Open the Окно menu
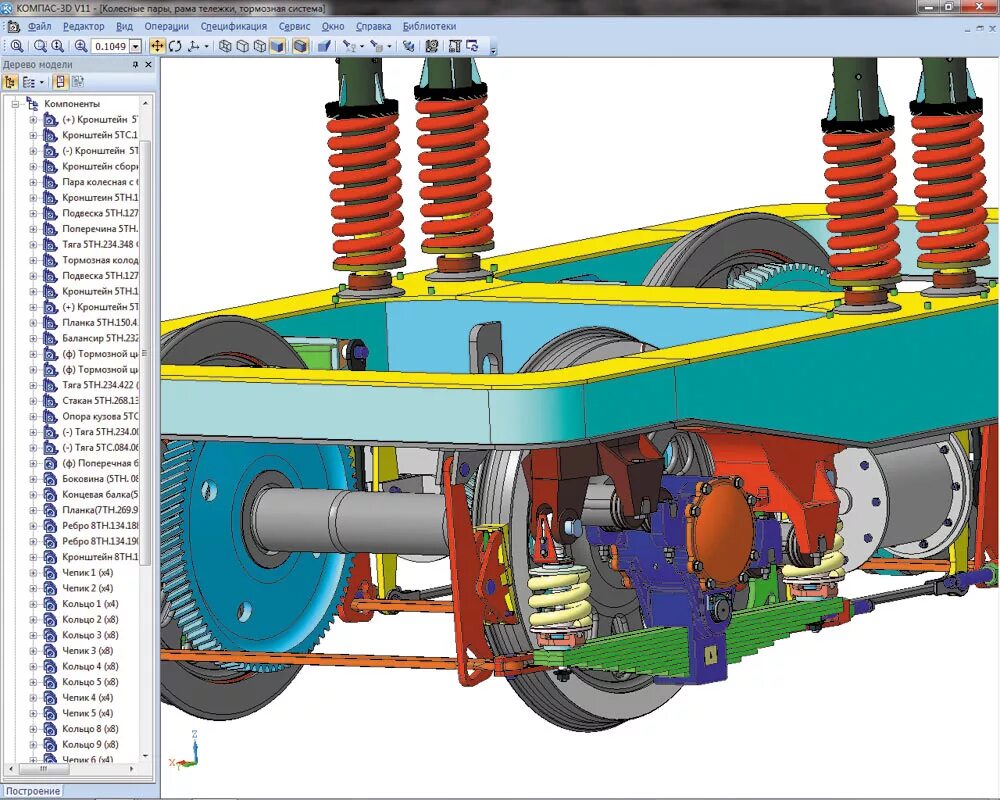Image resolution: width=1000 pixels, height=800 pixels. coord(333,26)
